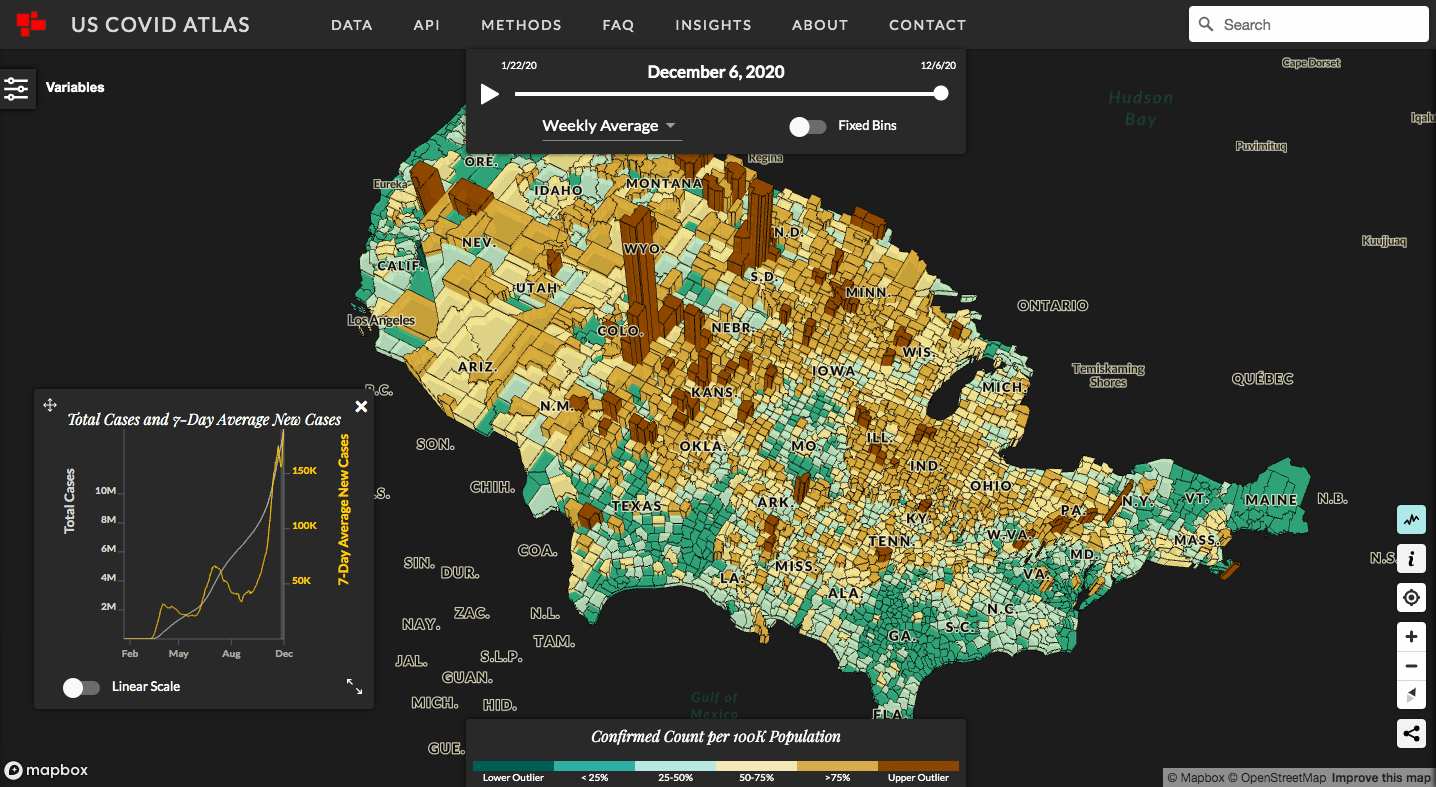Screen dimensions: 1436x787
Task: Reset map bearing with compass icon
Action: (1411, 694)
